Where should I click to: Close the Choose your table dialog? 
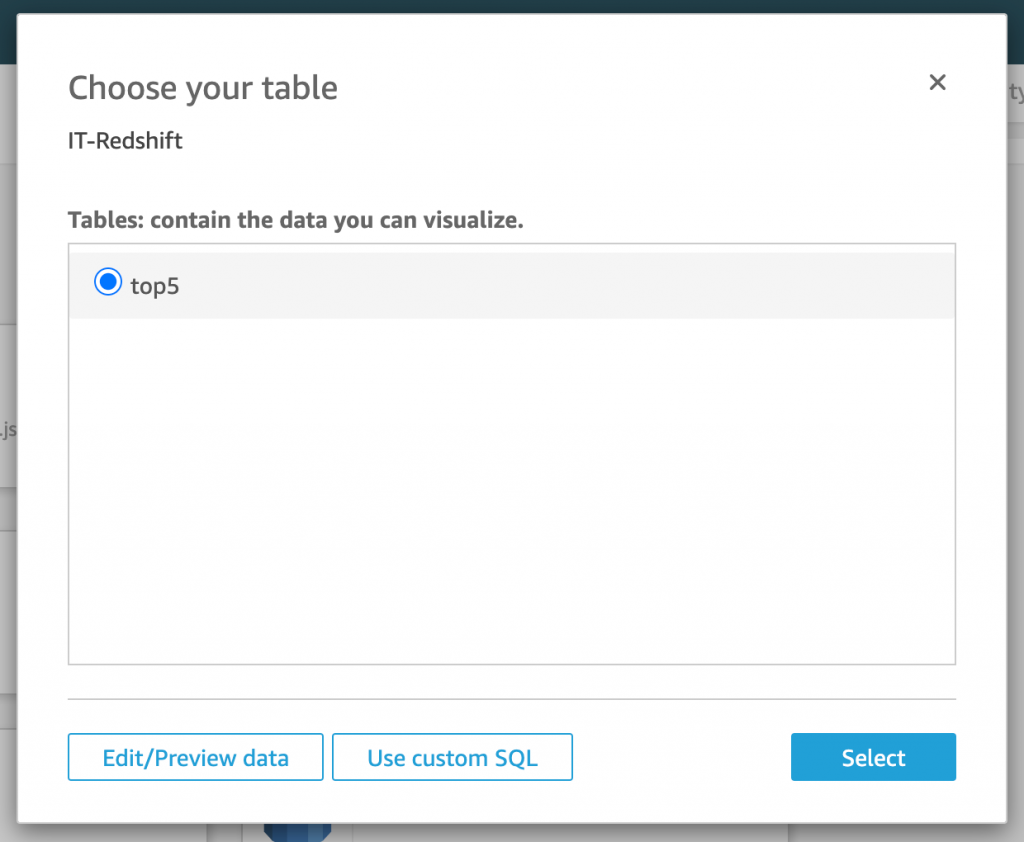(937, 83)
